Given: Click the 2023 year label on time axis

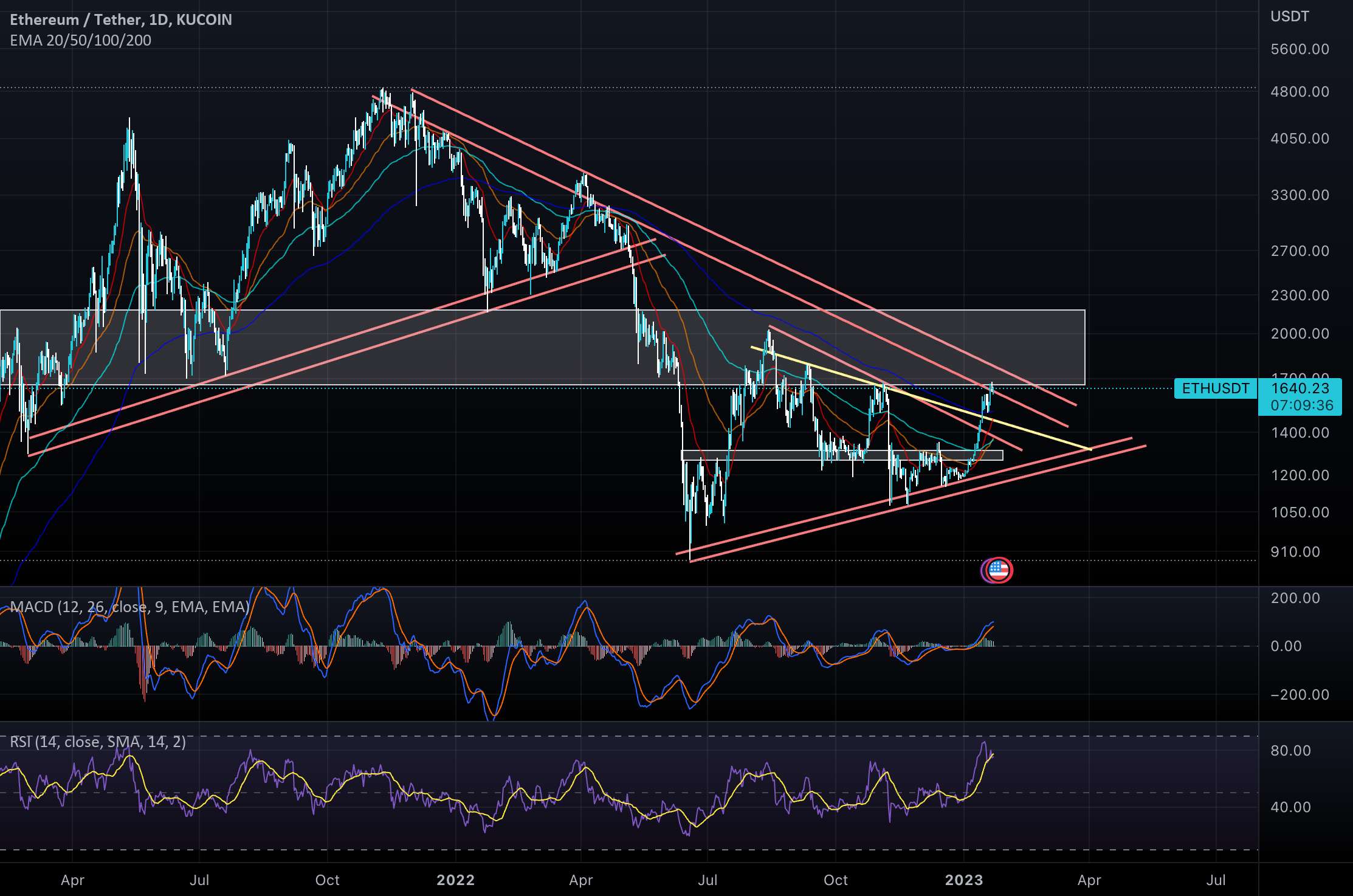Looking at the screenshot, I should tap(964, 880).
